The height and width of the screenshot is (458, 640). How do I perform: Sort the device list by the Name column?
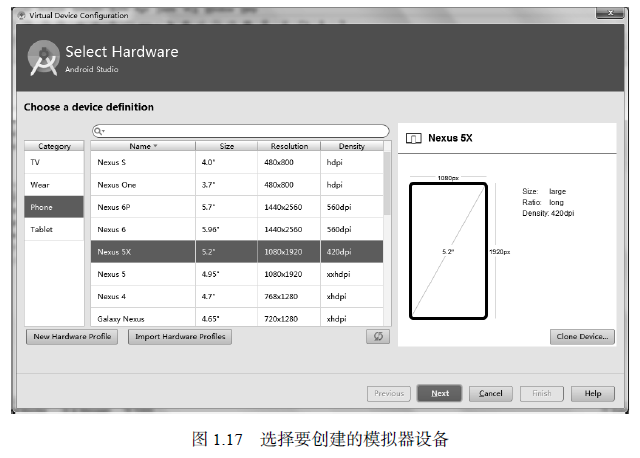pos(143,146)
